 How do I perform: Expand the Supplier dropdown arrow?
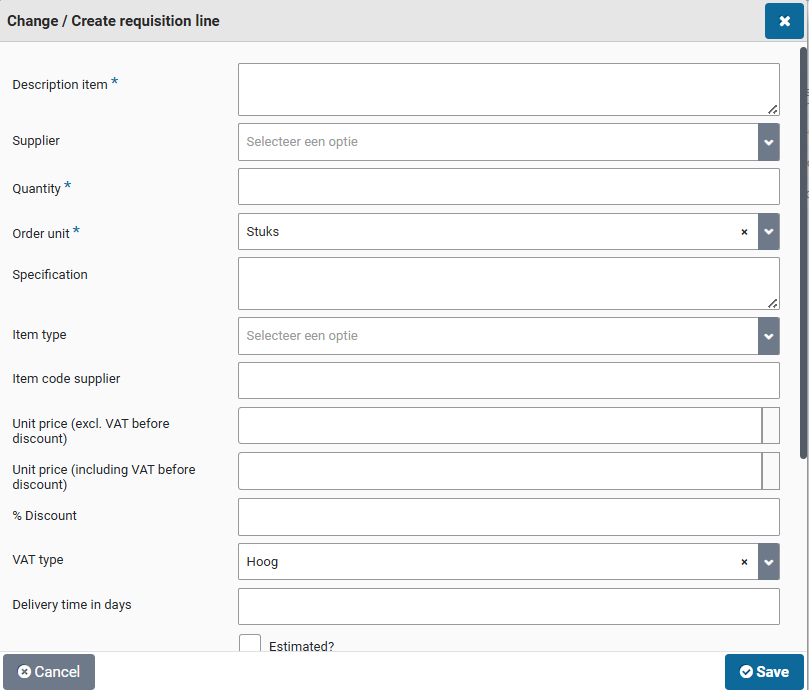[768, 142]
